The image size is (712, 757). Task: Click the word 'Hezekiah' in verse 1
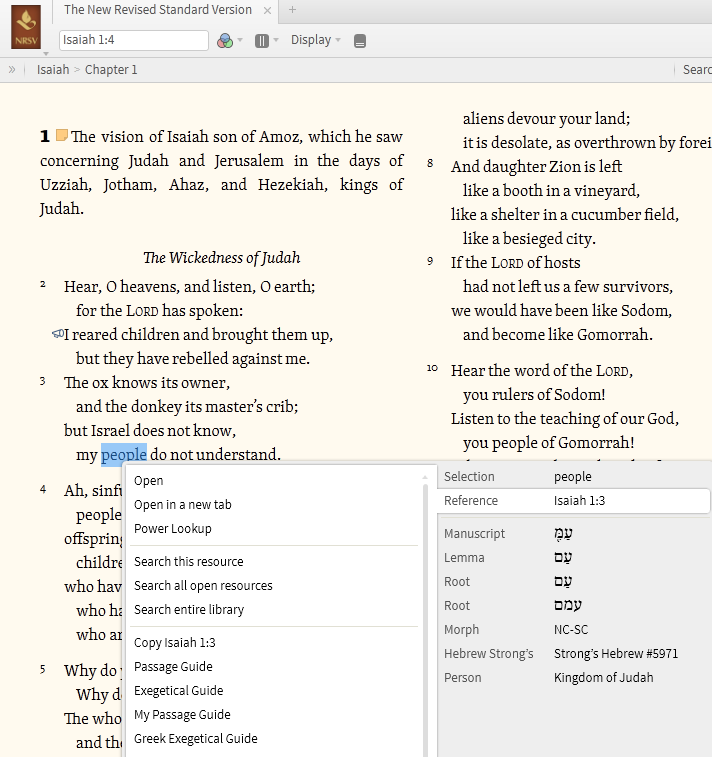tap(291, 185)
